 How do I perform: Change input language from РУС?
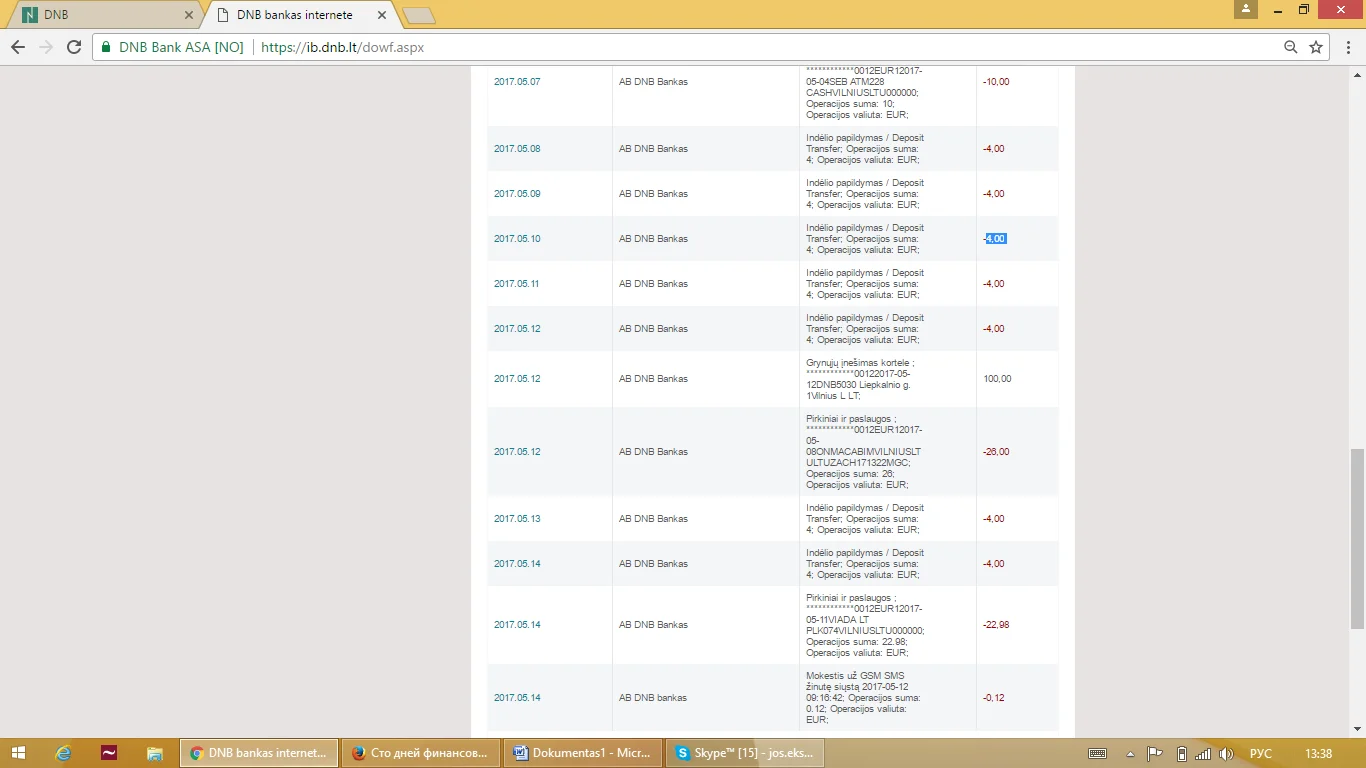click(1261, 753)
